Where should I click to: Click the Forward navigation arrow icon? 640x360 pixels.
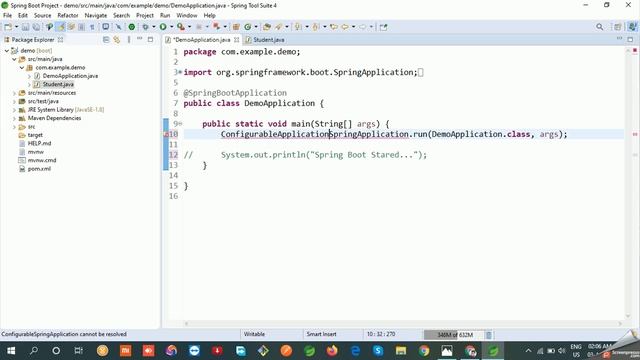click(362, 27)
